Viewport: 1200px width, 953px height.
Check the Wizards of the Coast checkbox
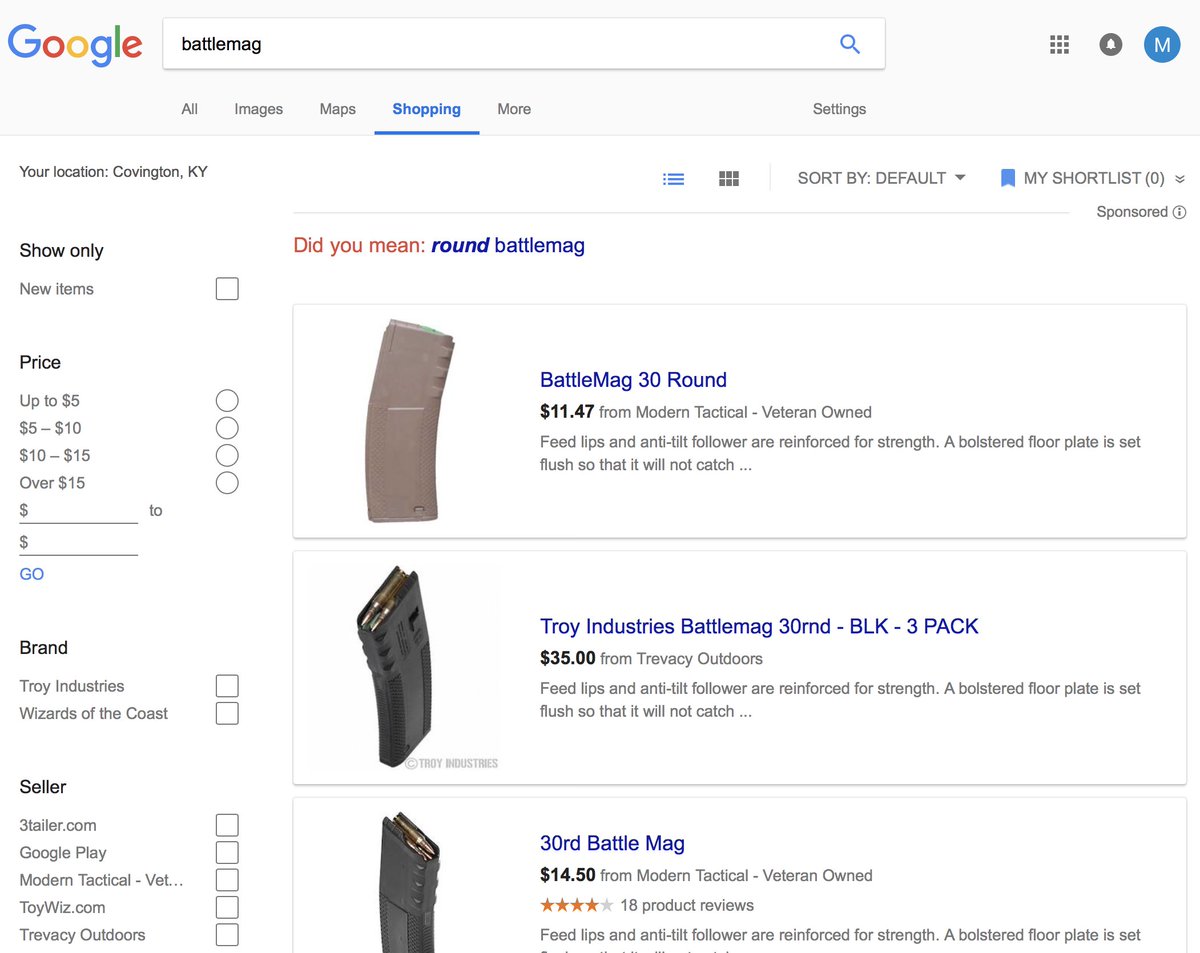(227, 713)
